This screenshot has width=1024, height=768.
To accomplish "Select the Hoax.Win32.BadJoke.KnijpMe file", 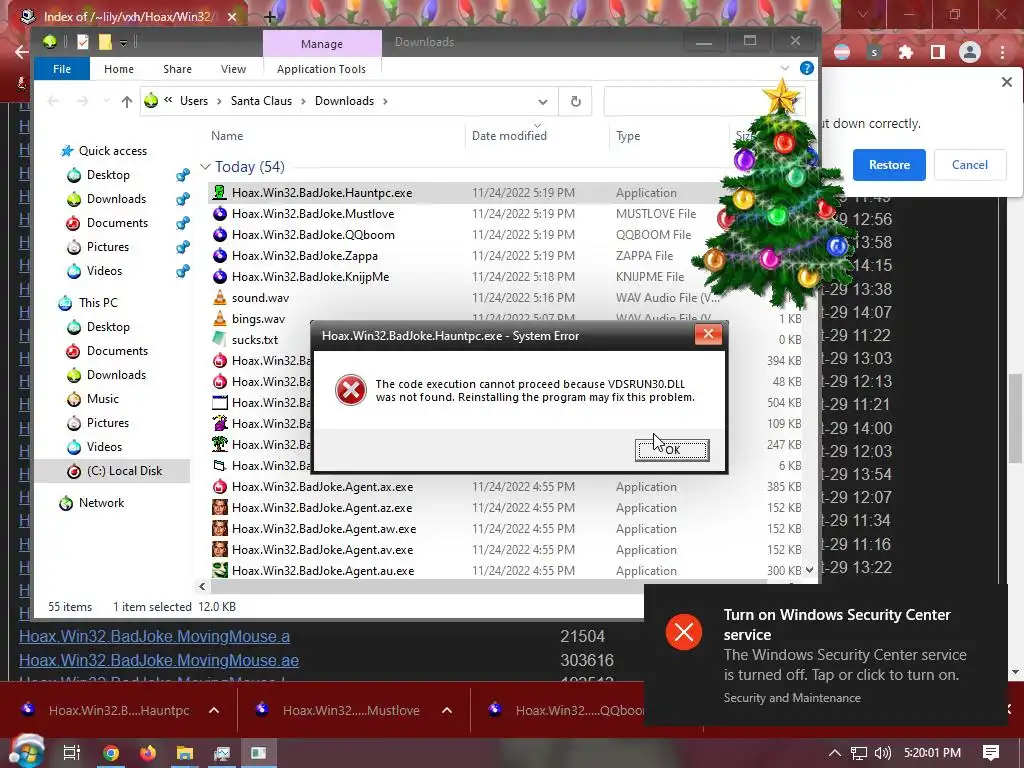I will 310,276.
